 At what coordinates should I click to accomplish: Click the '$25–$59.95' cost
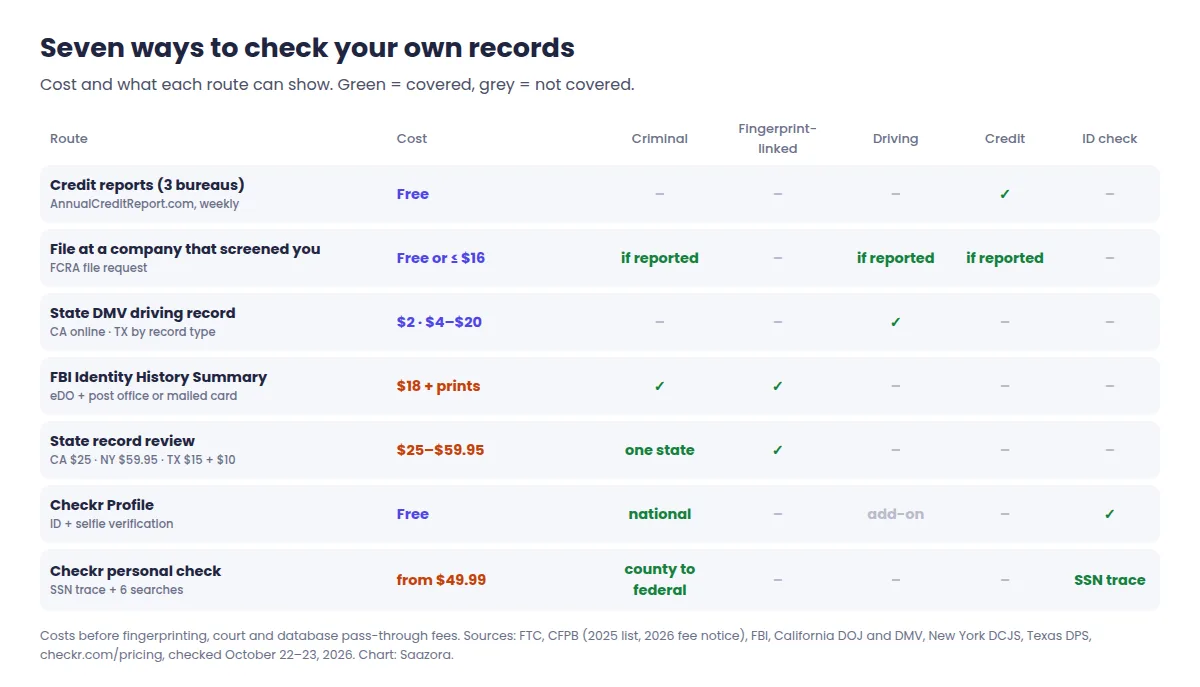coord(440,450)
